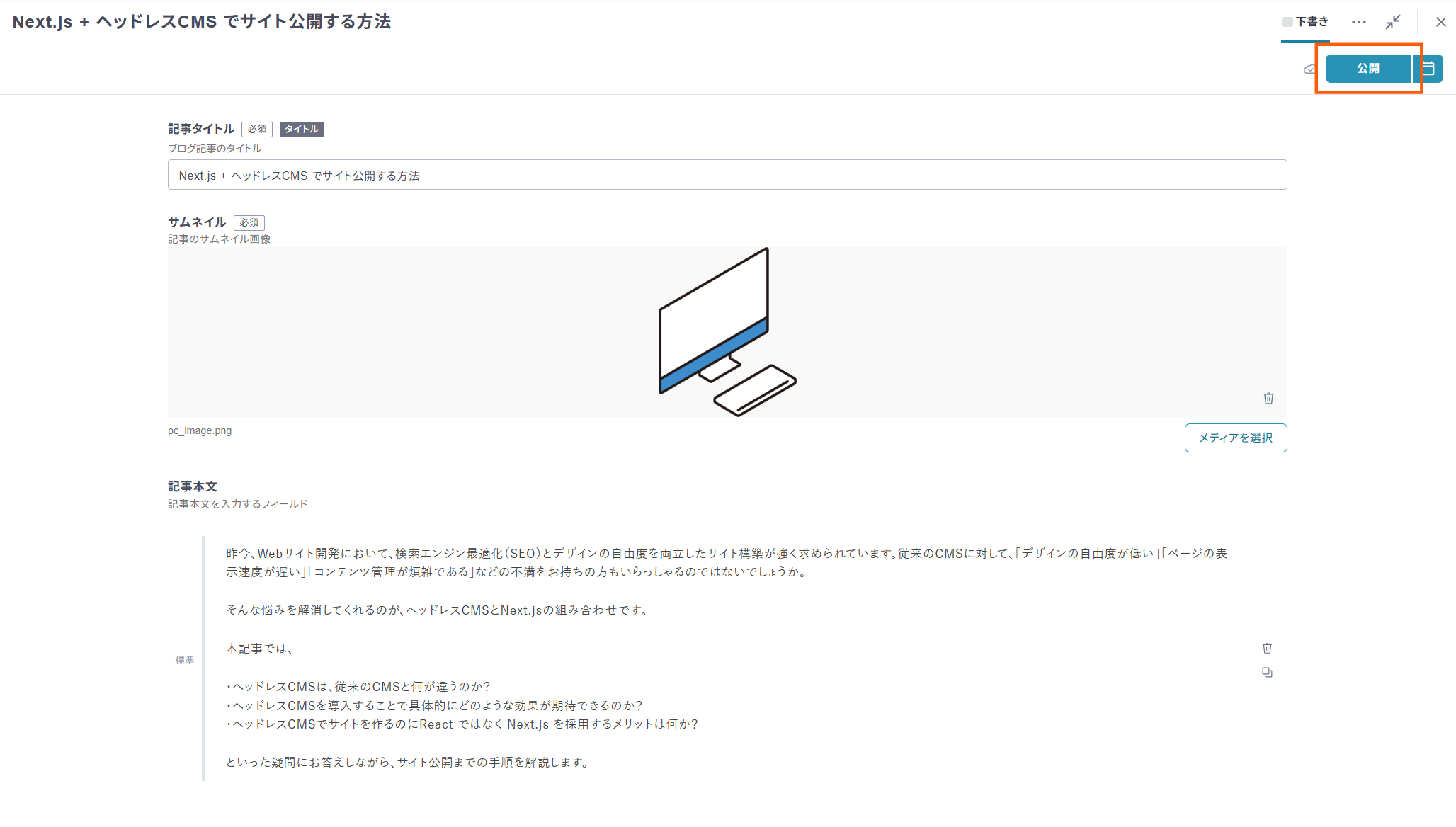Click the monitor thumbnail image preview
This screenshot has width=1456, height=827.
tap(727, 331)
